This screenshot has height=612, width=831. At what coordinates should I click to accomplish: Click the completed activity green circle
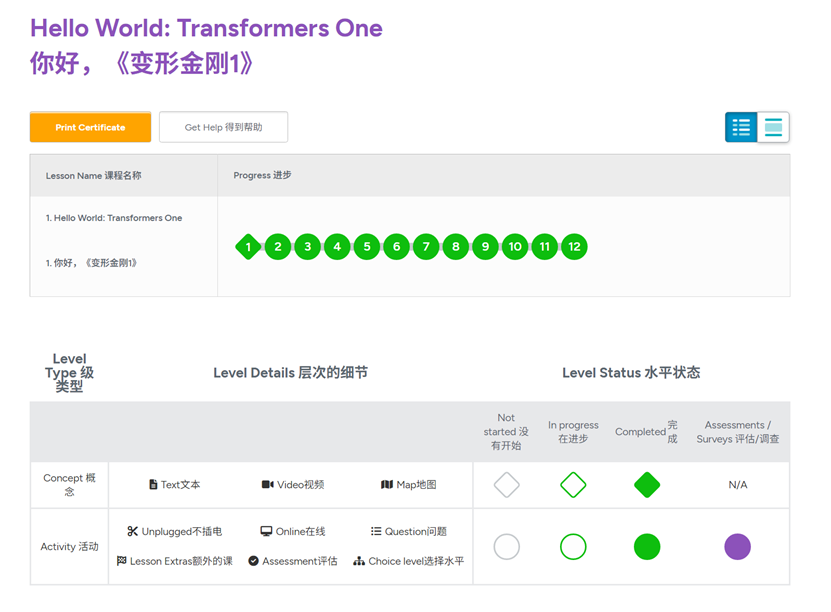647,547
